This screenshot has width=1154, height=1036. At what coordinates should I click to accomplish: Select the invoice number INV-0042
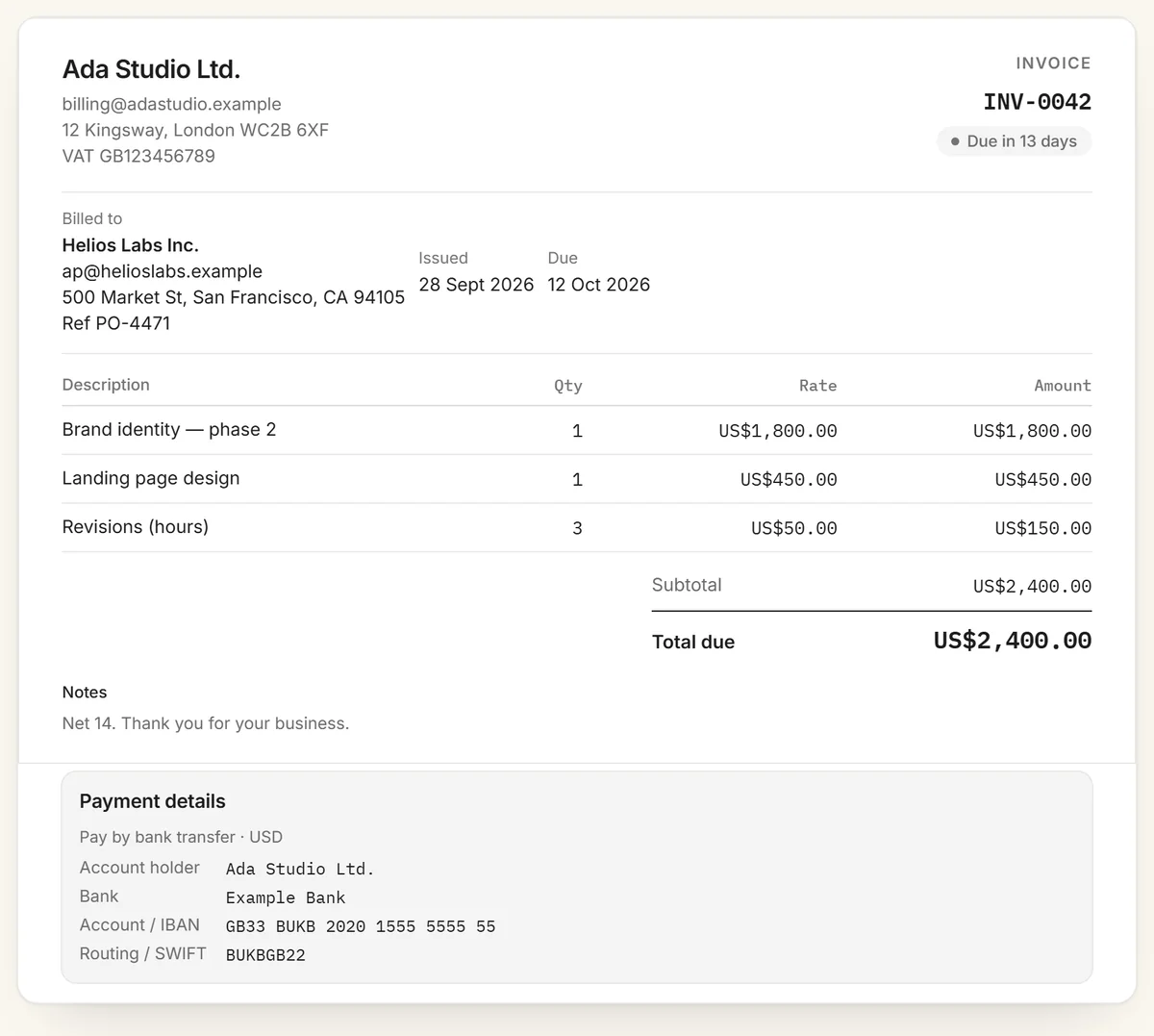1037,102
